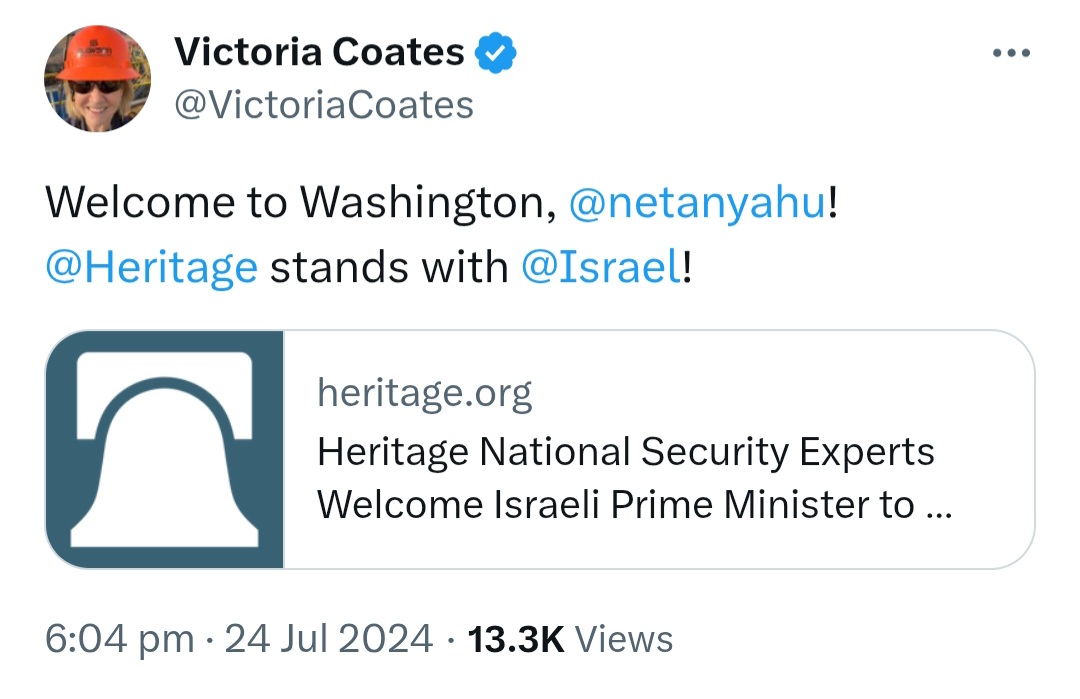
Task: Click the 'Views' label
Action: click(x=625, y=639)
